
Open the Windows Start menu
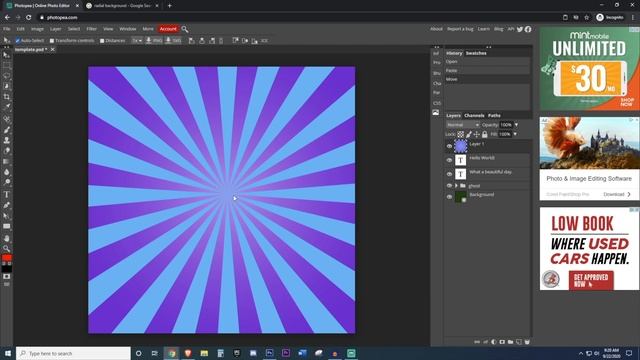(7, 353)
